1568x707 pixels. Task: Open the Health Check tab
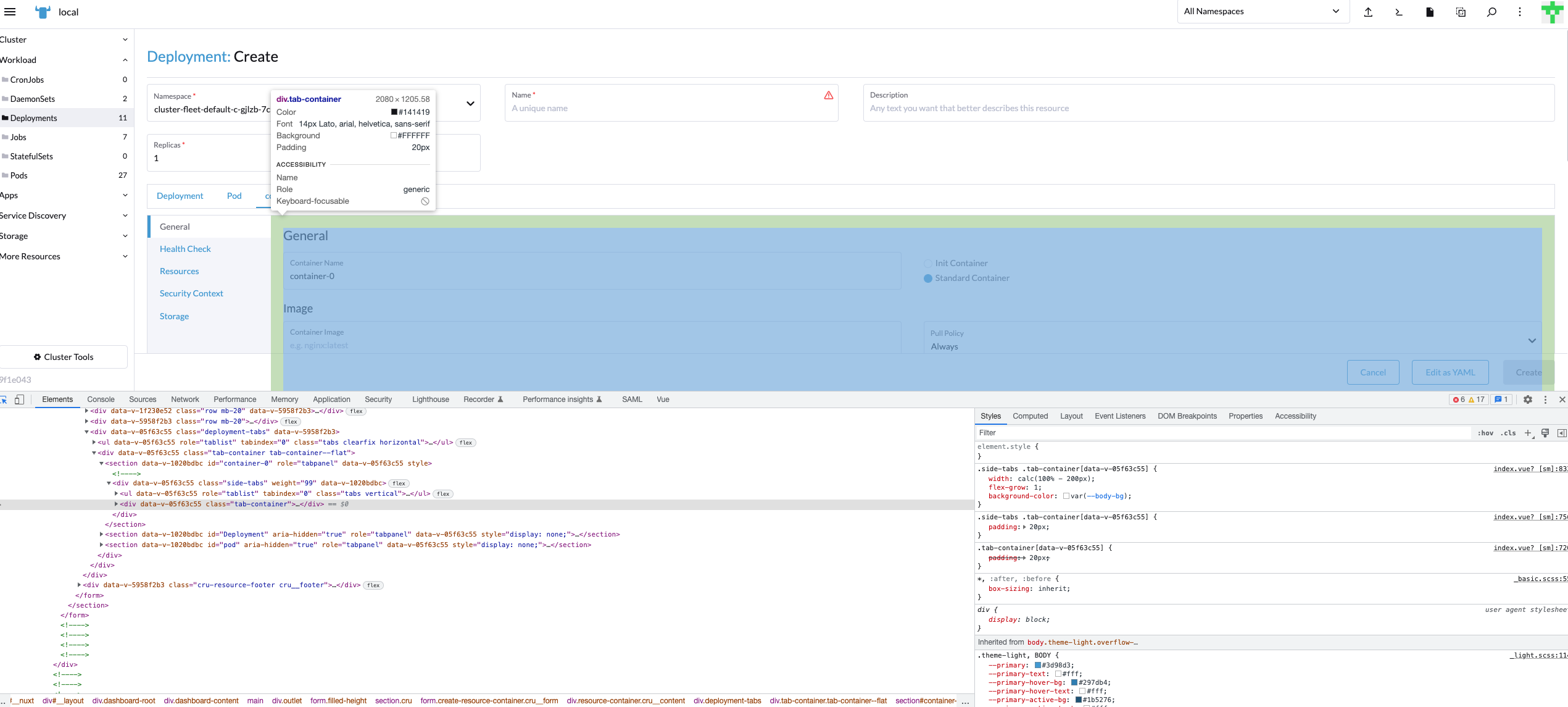click(x=185, y=248)
